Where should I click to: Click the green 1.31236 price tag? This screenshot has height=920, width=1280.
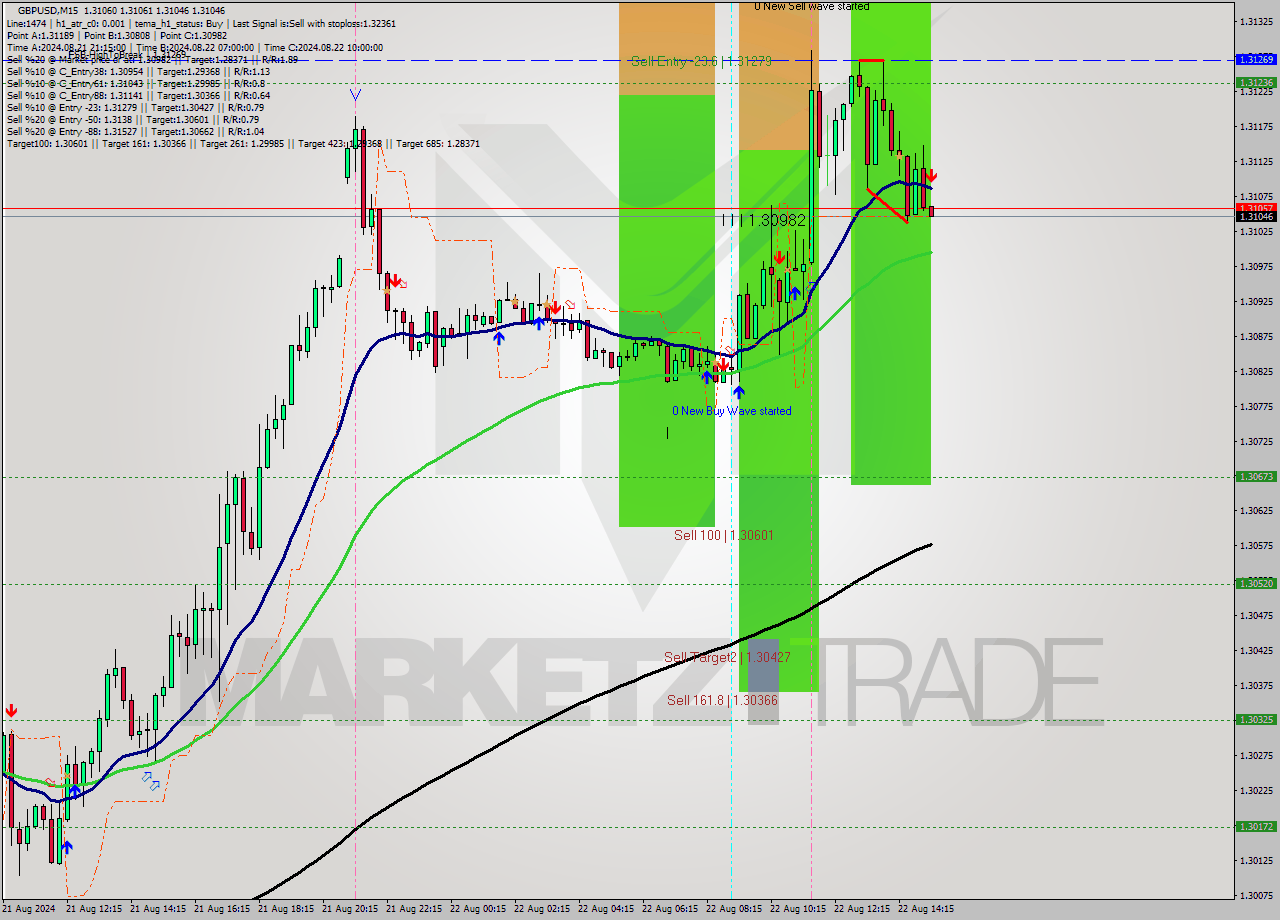coord(1256,83)
